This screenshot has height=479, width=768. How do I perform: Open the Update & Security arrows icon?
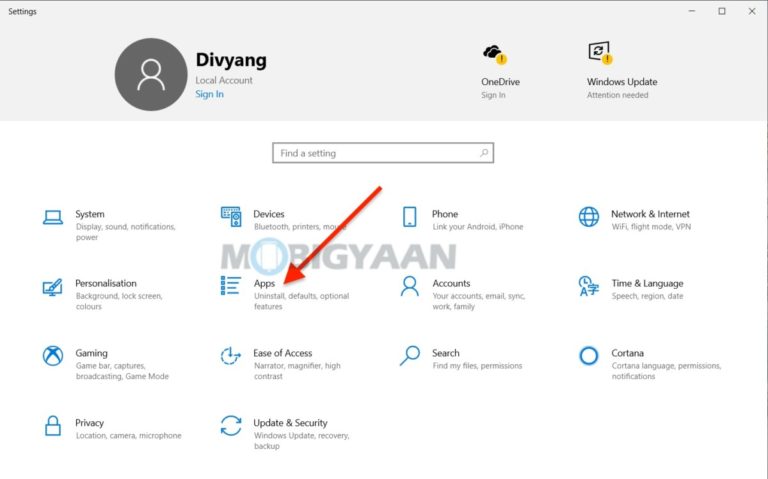click(x=231, y=425)
